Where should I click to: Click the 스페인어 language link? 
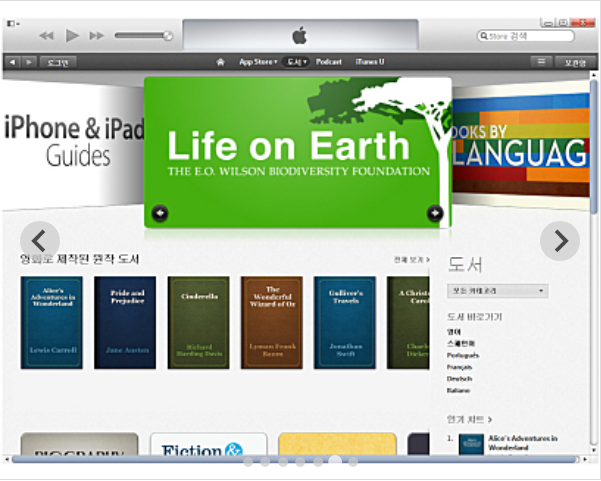(461, 343)
